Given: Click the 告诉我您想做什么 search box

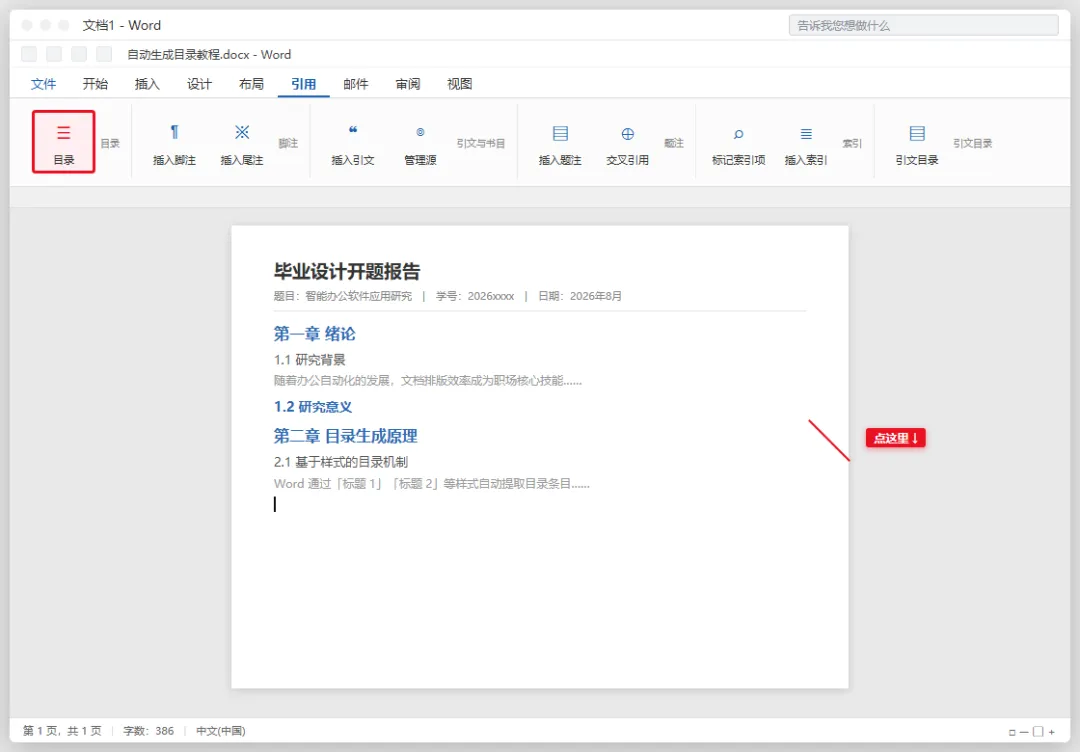Looking at the screenshot, I should coord(924,25).
